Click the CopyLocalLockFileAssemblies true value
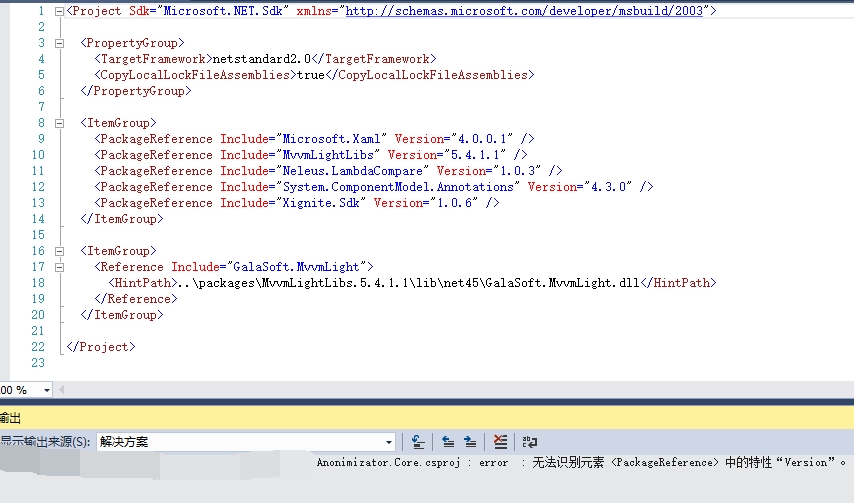Image resolution: width=854 pixels, height=503 pixels. coord(310,75)
